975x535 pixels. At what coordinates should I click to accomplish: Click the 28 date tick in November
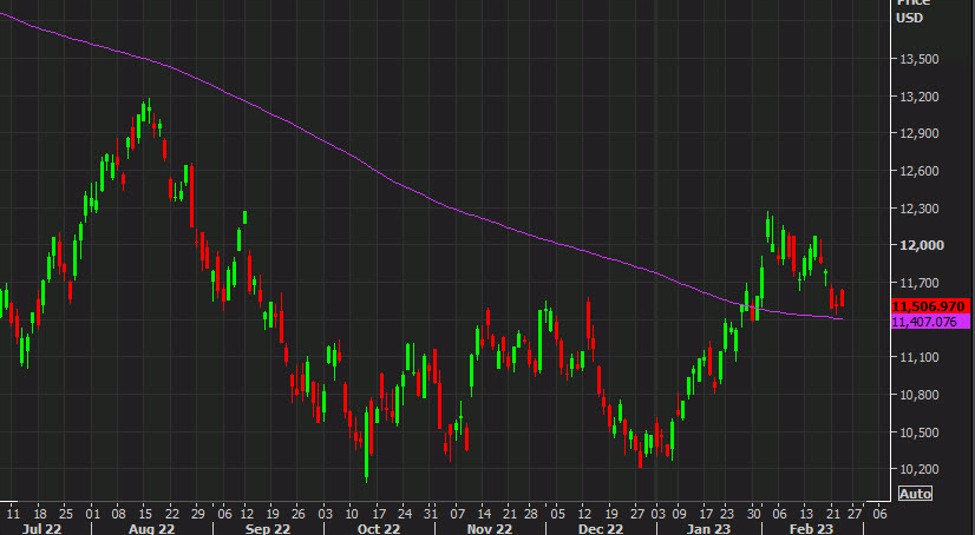point(530,514)
